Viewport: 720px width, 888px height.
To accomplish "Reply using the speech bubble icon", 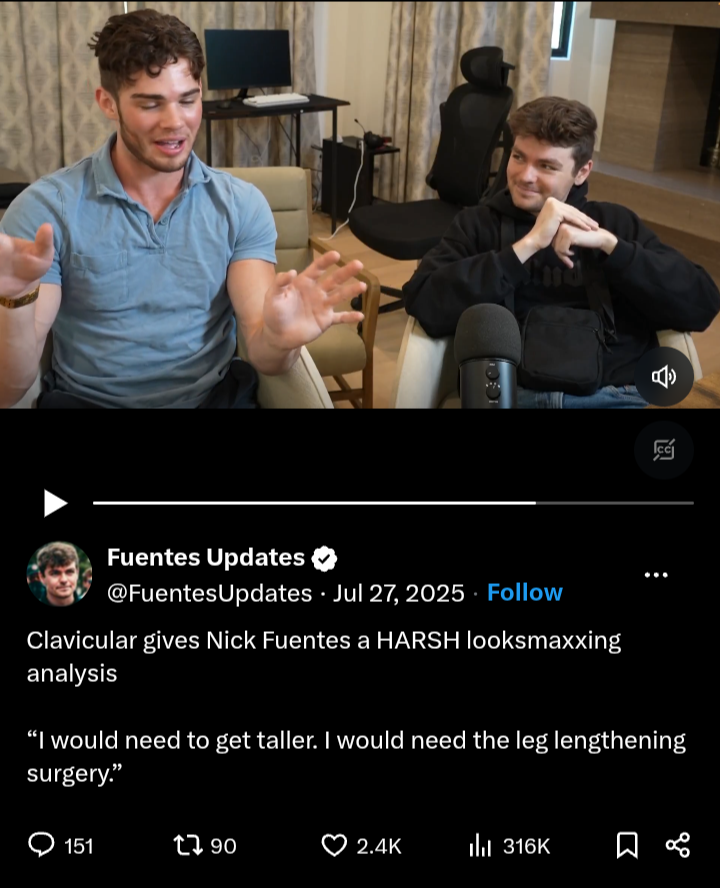I will (41, 845).
